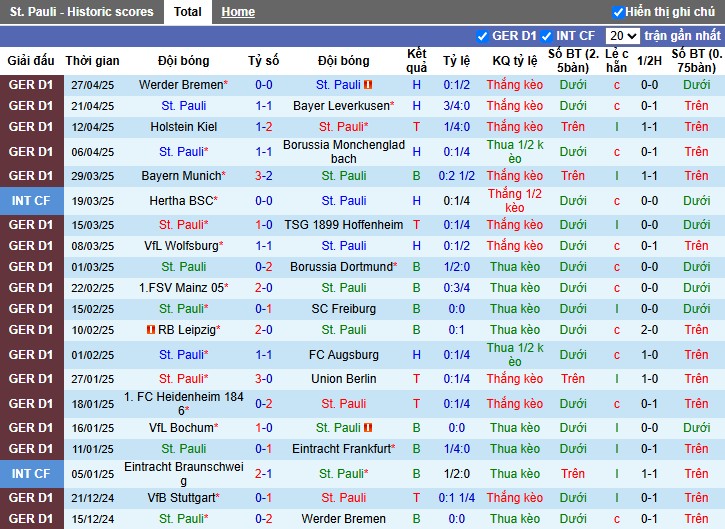Click red card icon beside St. Pauli on 16/01/25

pos(368,428)
